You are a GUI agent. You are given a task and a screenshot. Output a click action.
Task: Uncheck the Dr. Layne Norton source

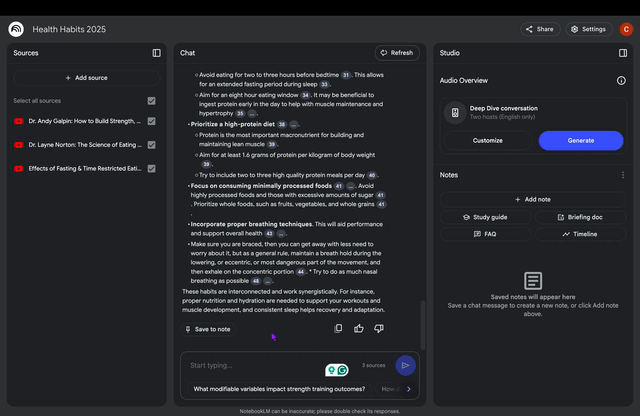(151, 145)
